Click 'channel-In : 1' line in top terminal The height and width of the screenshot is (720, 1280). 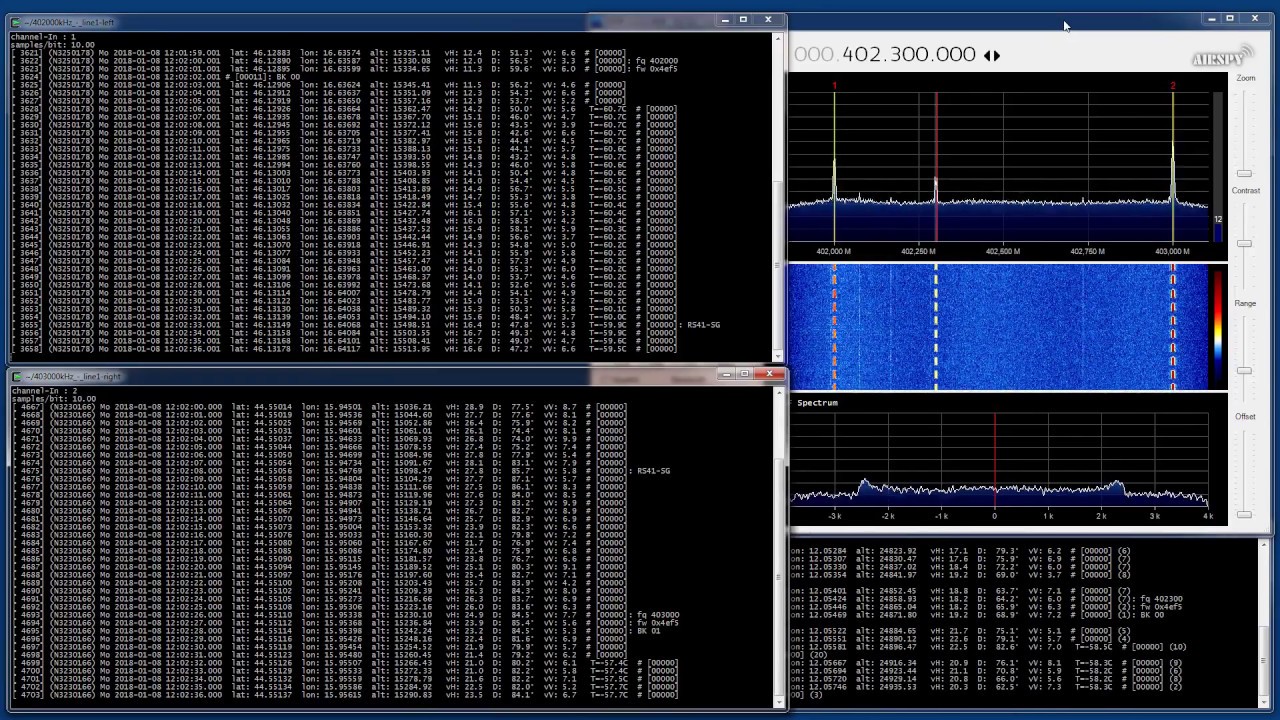click(x=43, y=37)
